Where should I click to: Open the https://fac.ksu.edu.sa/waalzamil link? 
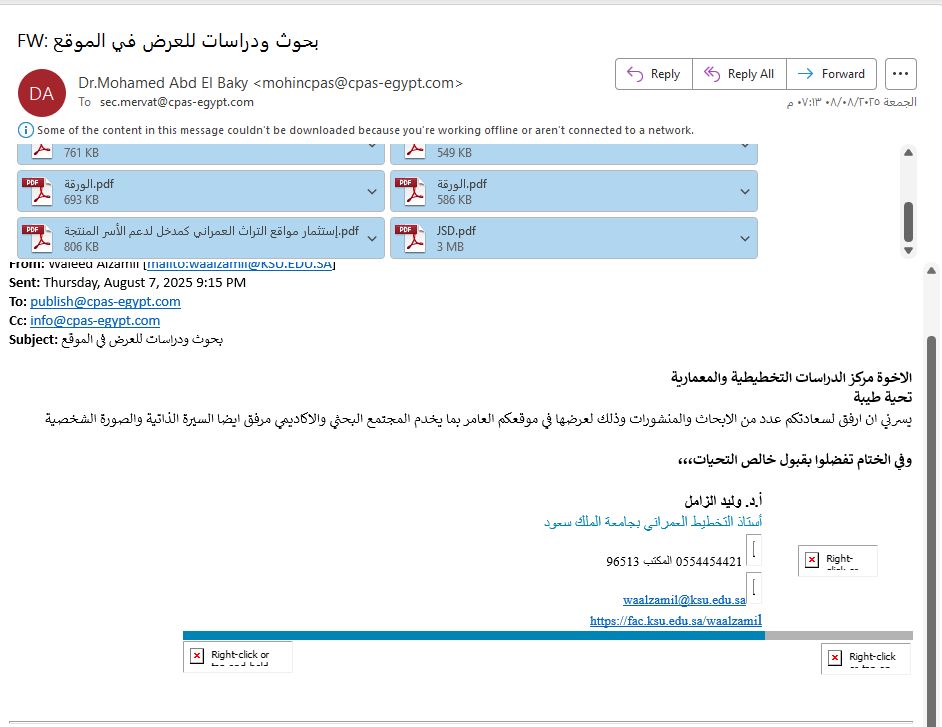point(676,621)
